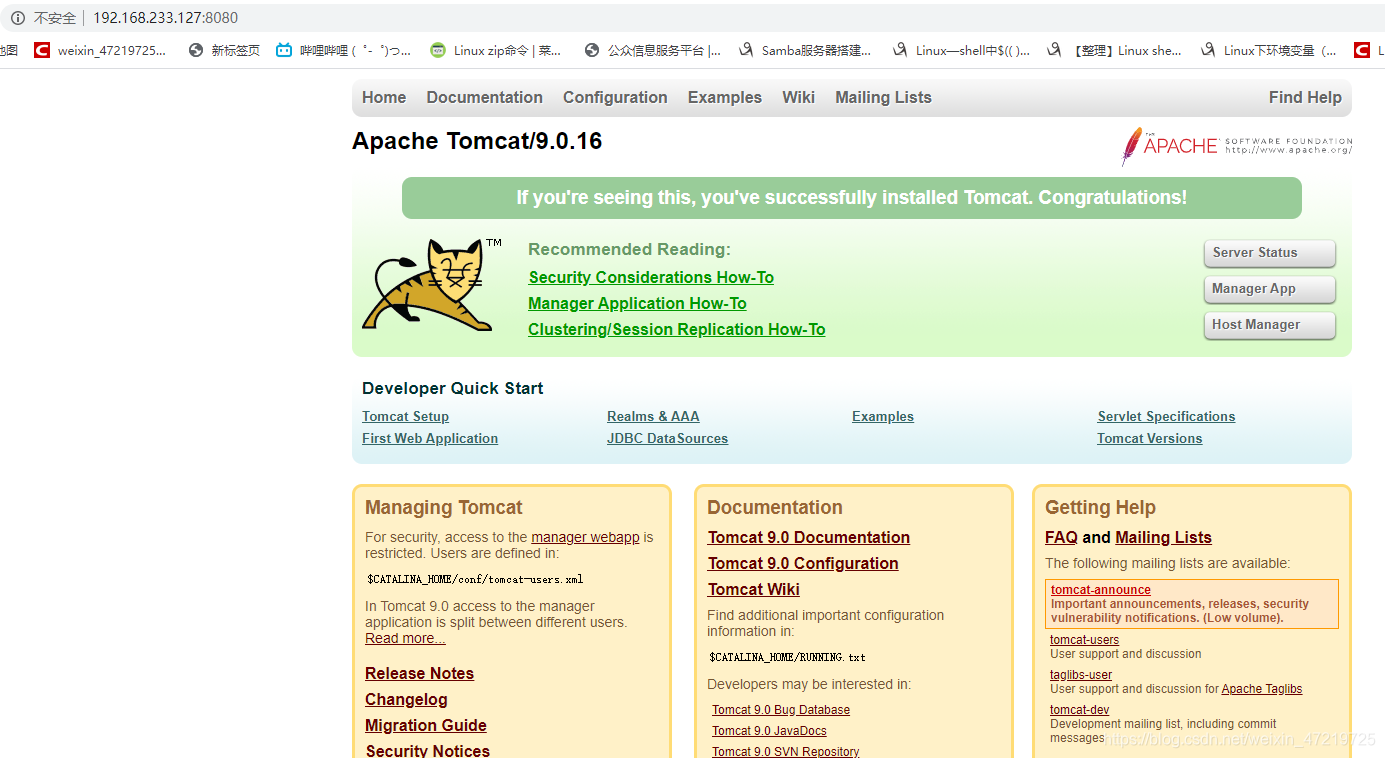Open Examples link under Developer Quick Start
Viewport: 1385px width, 758px height.
click(x=883, y=416)
